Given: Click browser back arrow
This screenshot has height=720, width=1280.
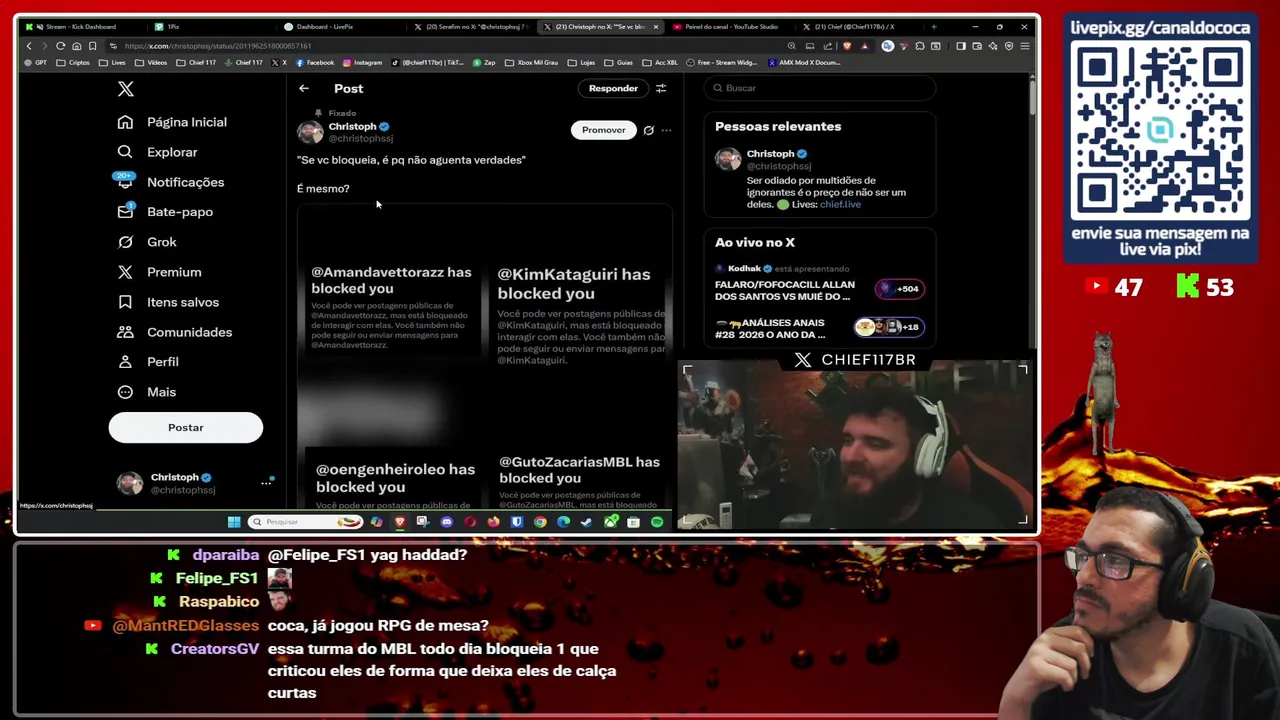Looking at the screenshot, I should 29,46.
